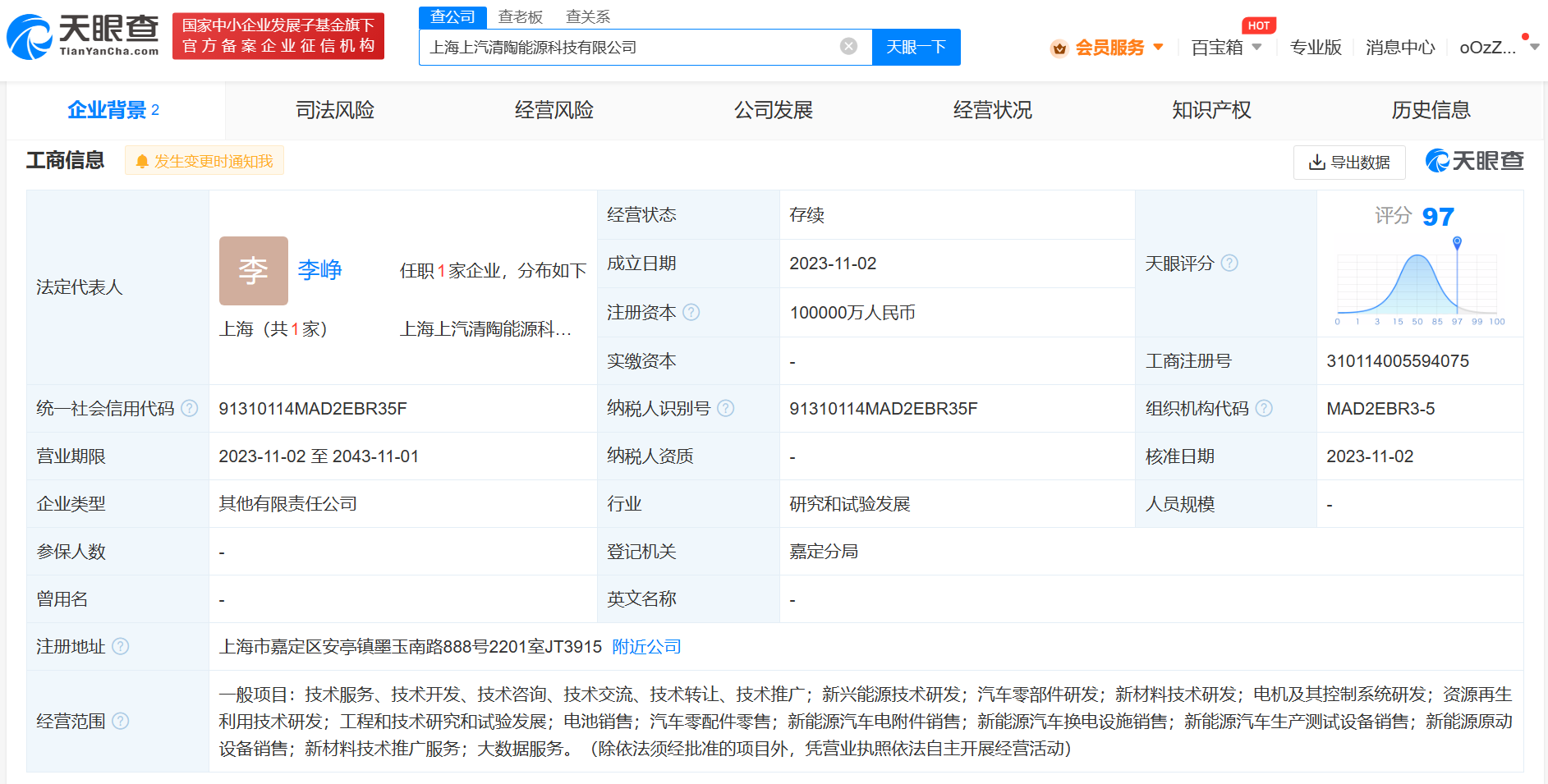Image resolution: width=1548 pixels, height=784 pixels.
Task: Click the help icon beside 注册资本
Action: (x=691, y=312)
